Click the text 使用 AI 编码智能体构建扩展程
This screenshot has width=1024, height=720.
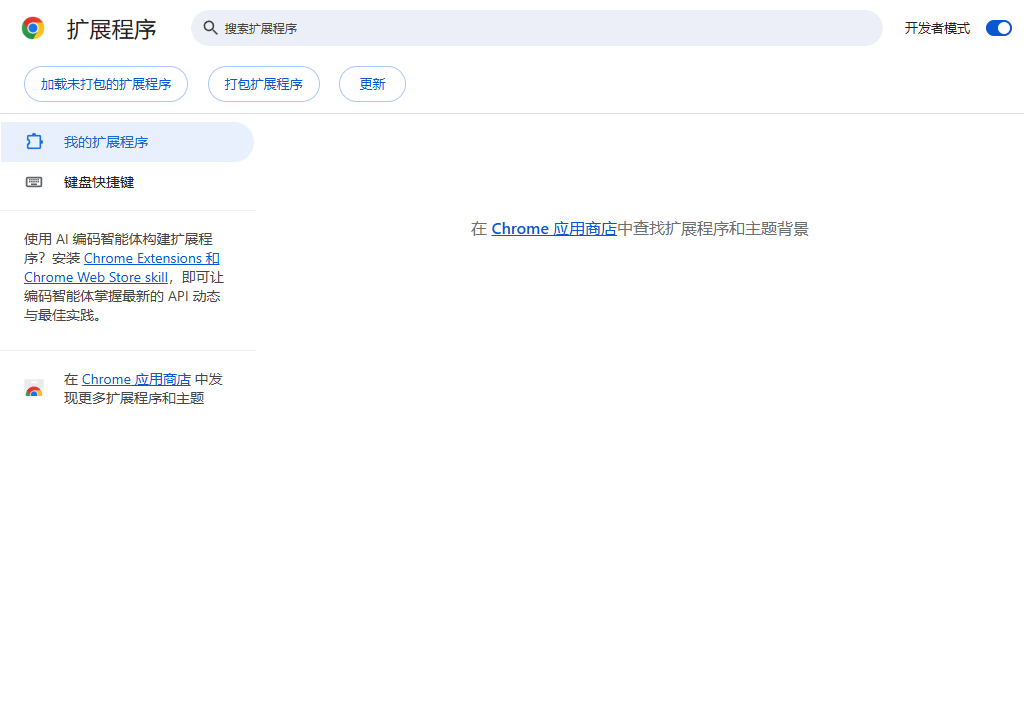click(118, 239)
